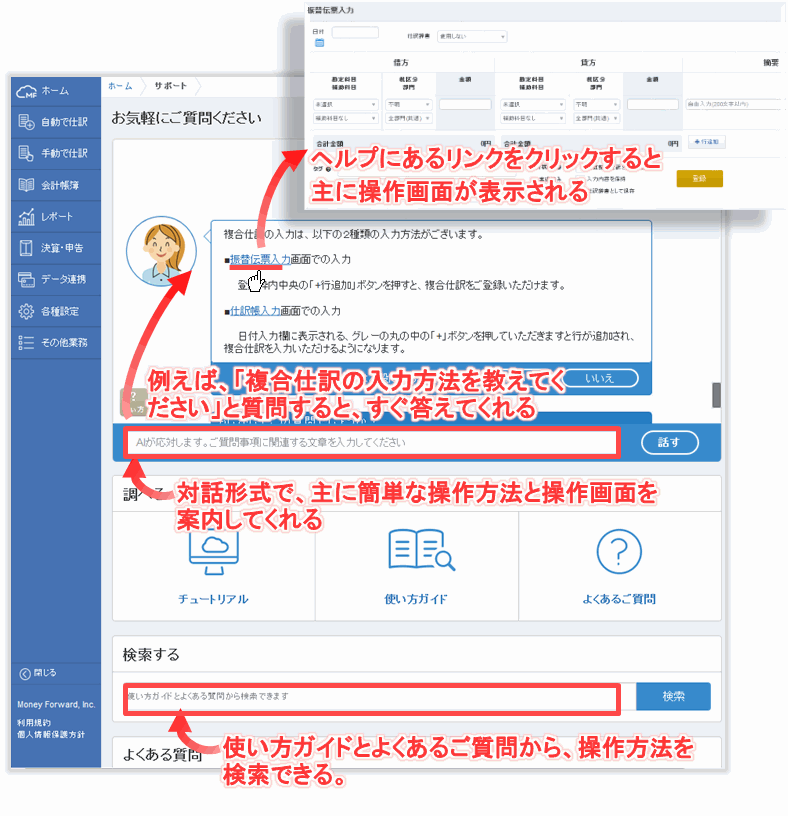
Task: Click the 摘要 free-text input field
Action: click(734, 105)
